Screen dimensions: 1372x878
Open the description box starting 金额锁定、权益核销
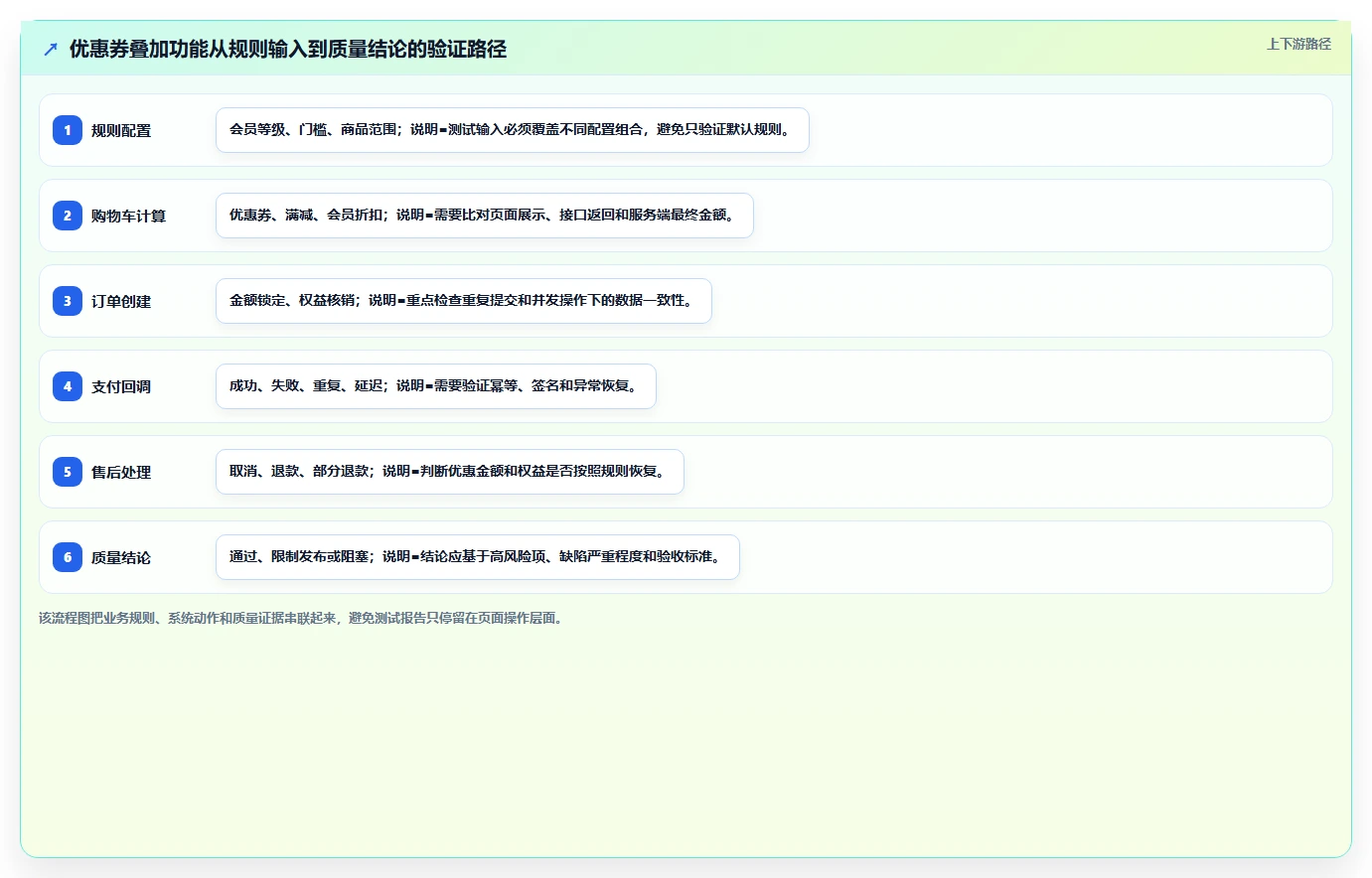[464, 301]
